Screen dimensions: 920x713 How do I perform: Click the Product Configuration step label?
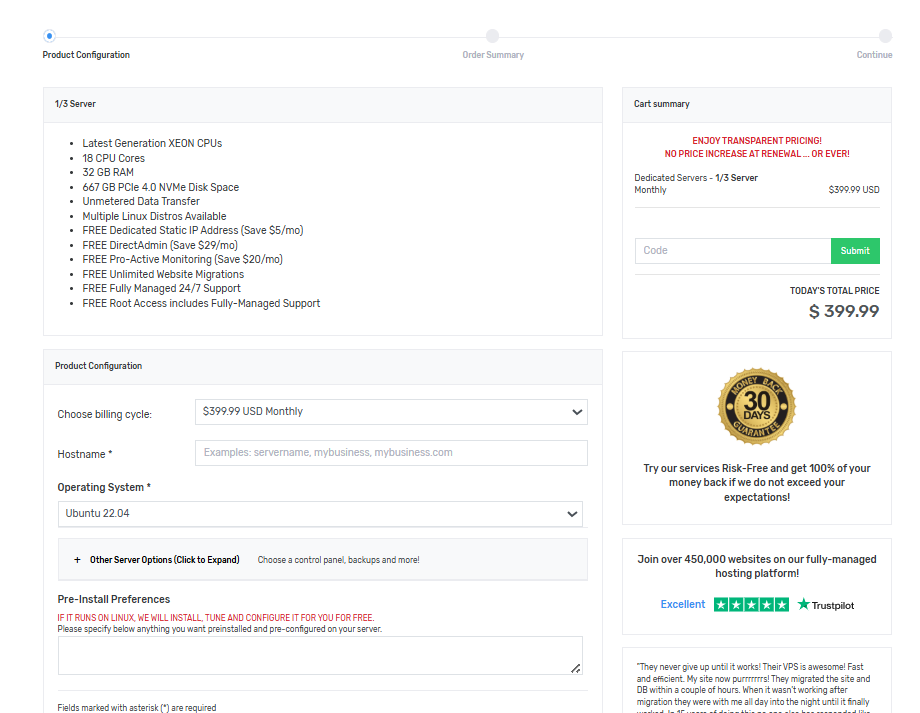(86, 55)
